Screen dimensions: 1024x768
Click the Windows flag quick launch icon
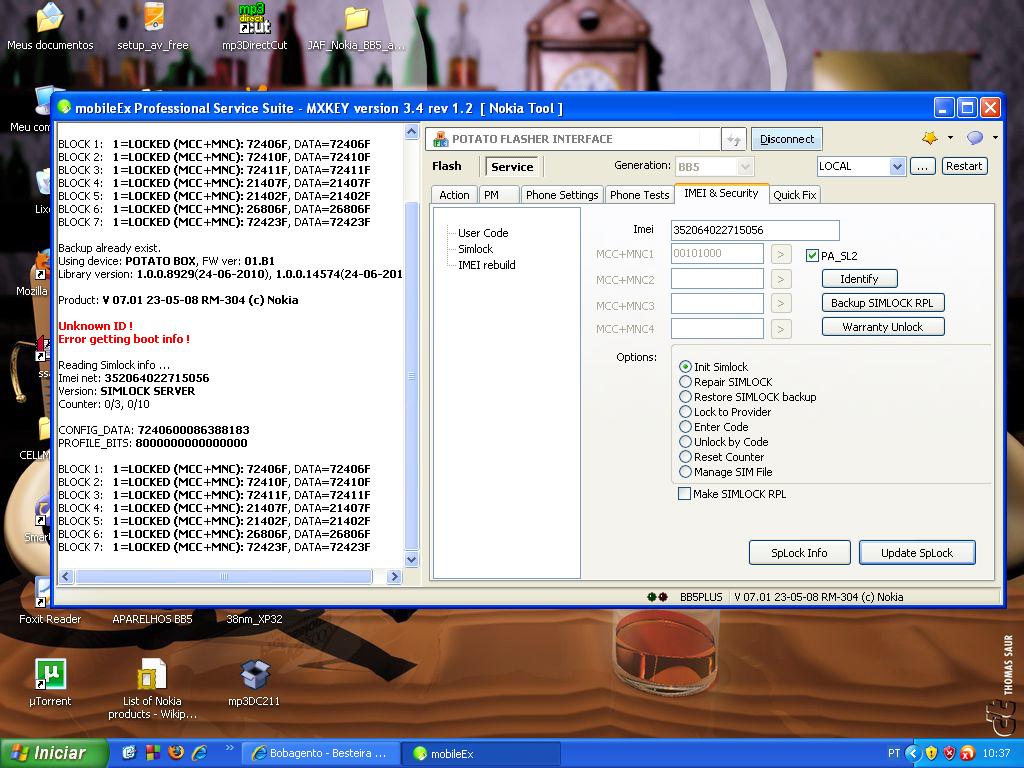(152, 753)
